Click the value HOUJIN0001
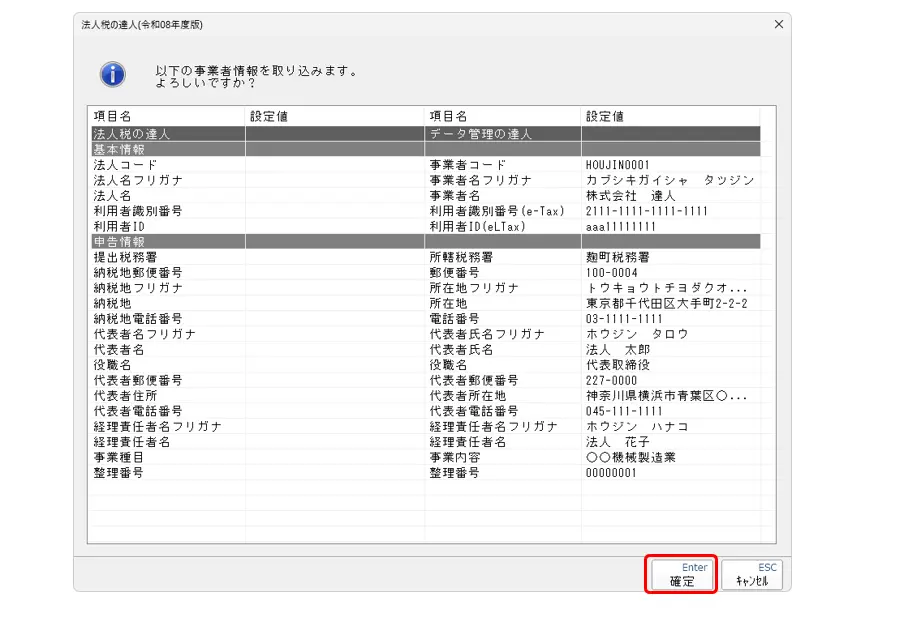 pyautogui.click(x=618, y=165)
